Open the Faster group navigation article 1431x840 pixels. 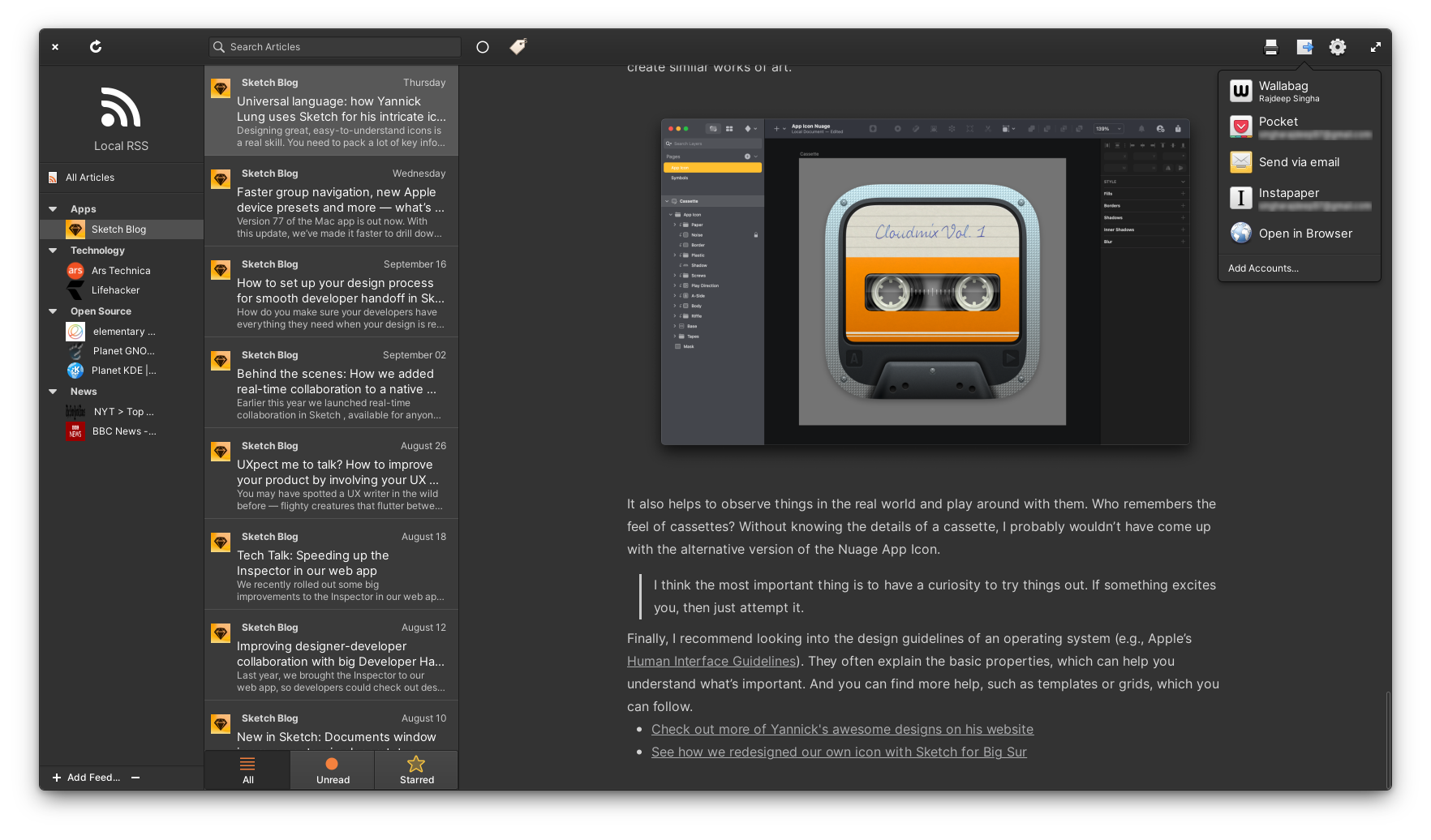pos(331,202)
